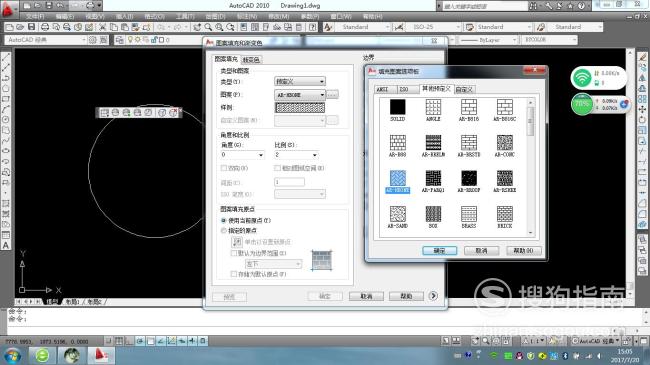Open the Pattern dropdown showing AR-HBONE

click(300, 95)
